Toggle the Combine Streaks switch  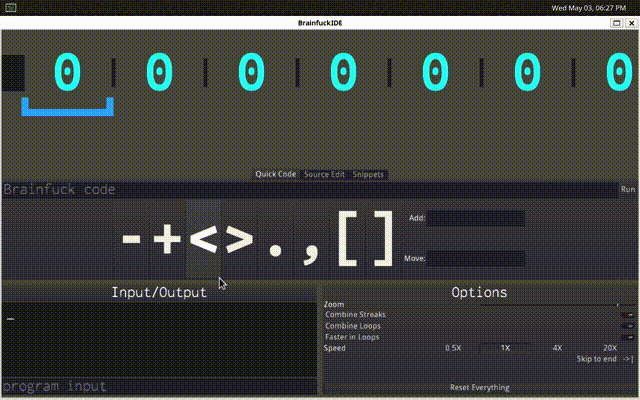pos(627,315)
